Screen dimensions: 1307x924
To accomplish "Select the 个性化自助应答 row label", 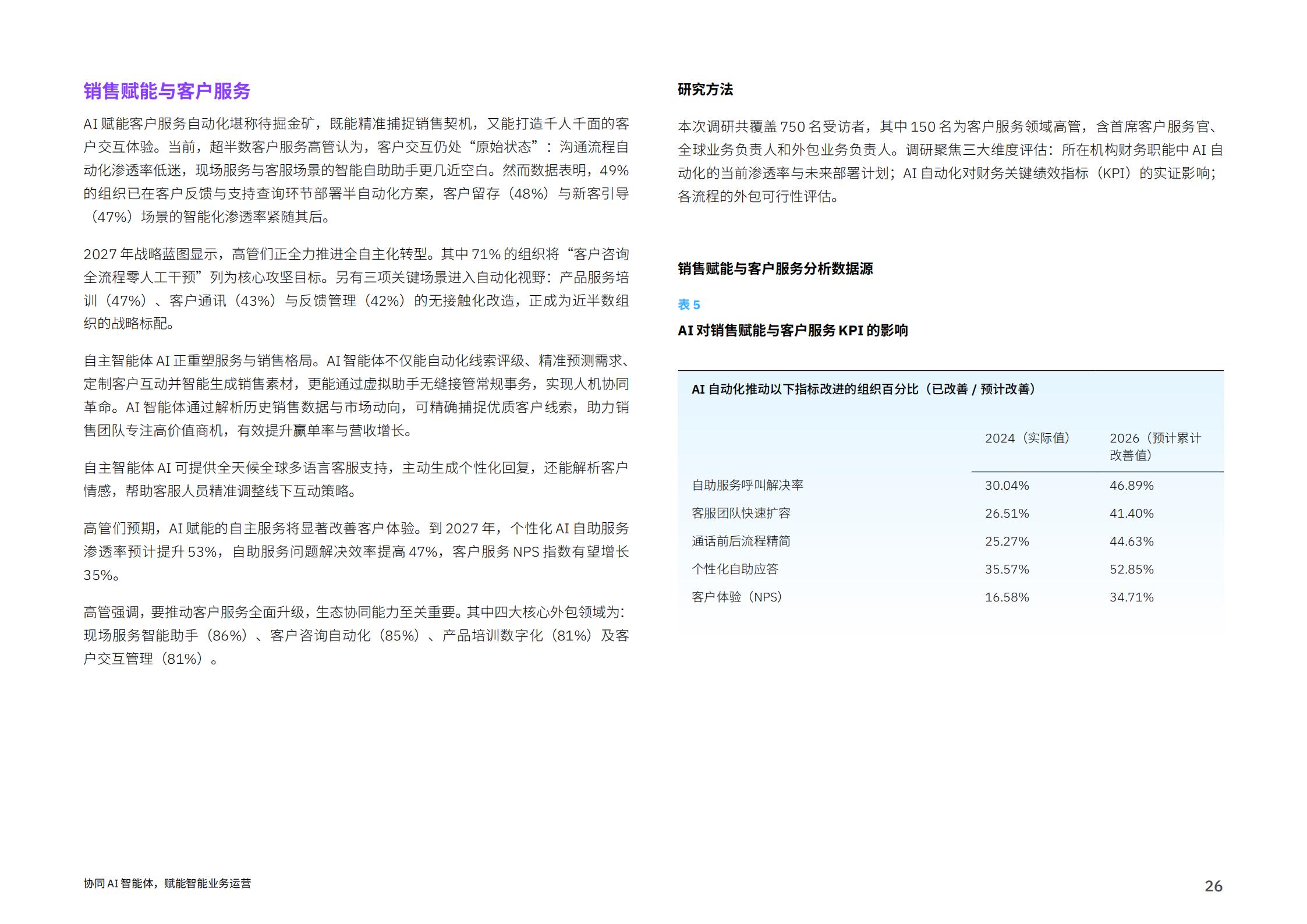I will pos(735,569).
